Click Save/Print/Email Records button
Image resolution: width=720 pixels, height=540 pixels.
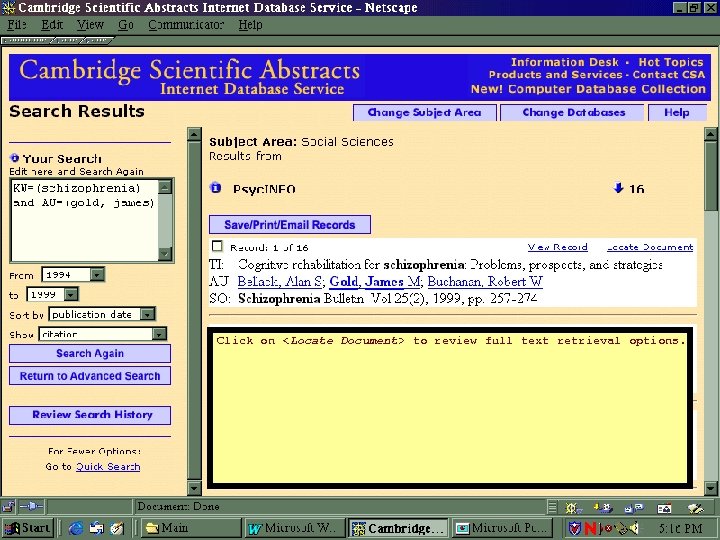pos(290,225)
